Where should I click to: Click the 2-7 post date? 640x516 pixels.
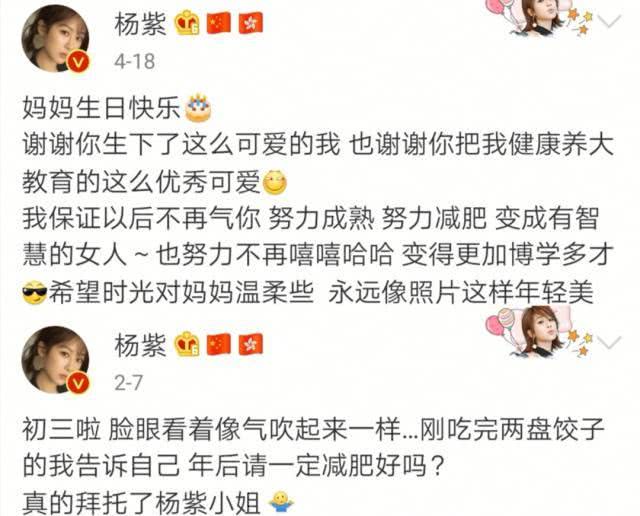(x=128, y=383)
